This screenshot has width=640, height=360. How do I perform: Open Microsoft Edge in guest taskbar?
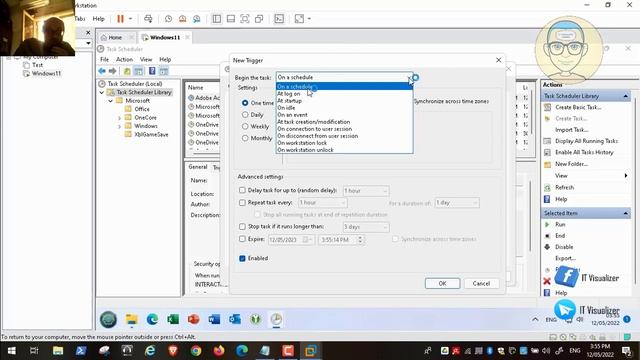152,319
